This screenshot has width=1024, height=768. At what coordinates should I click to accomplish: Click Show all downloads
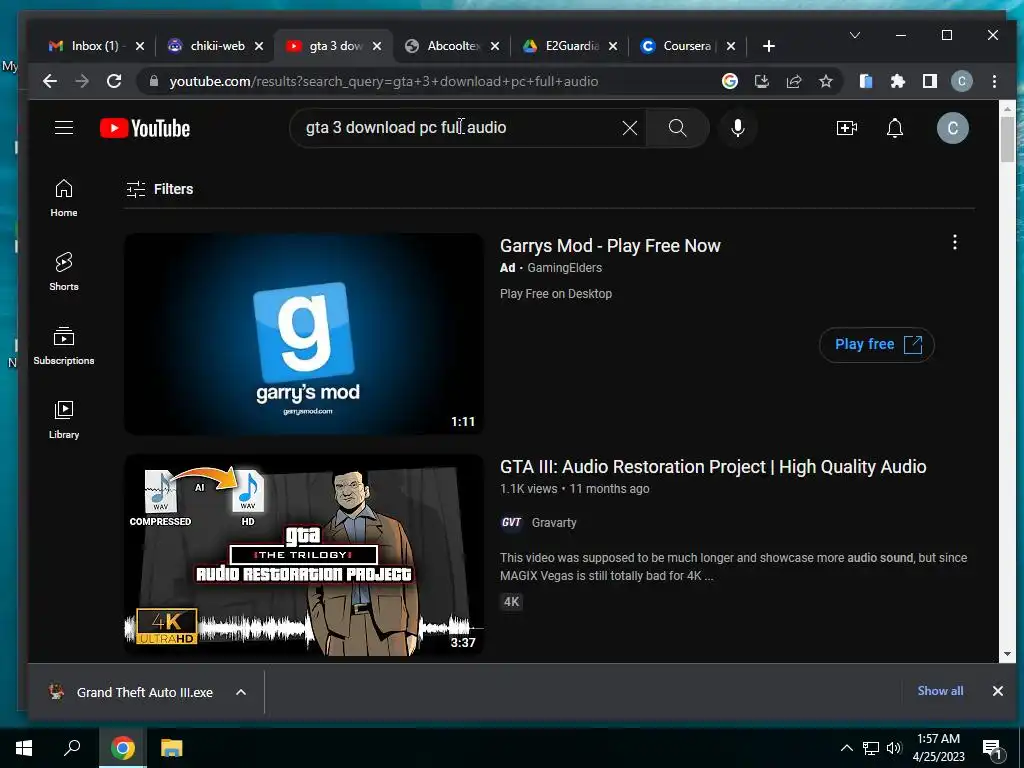(940, 691)
